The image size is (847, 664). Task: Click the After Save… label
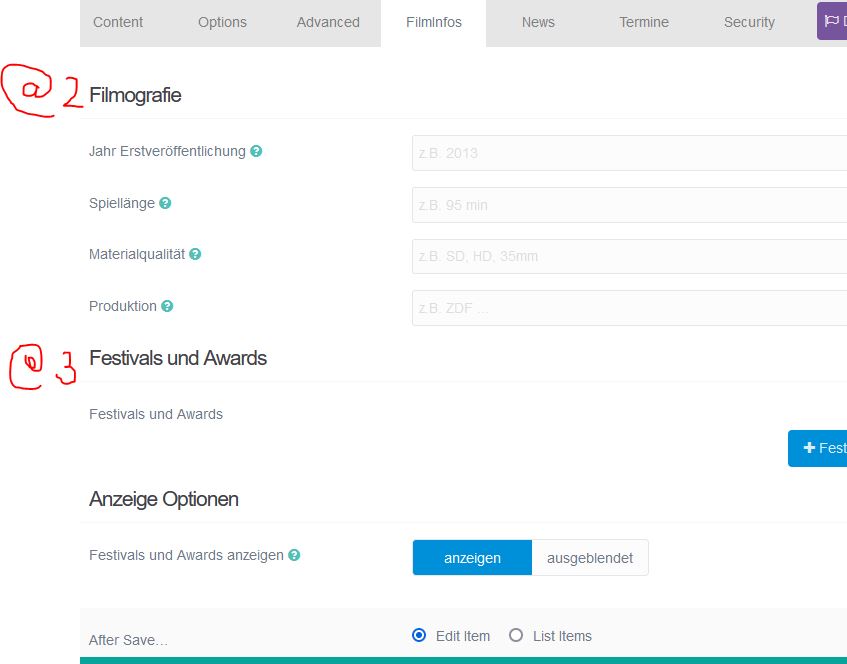[128, 640]
